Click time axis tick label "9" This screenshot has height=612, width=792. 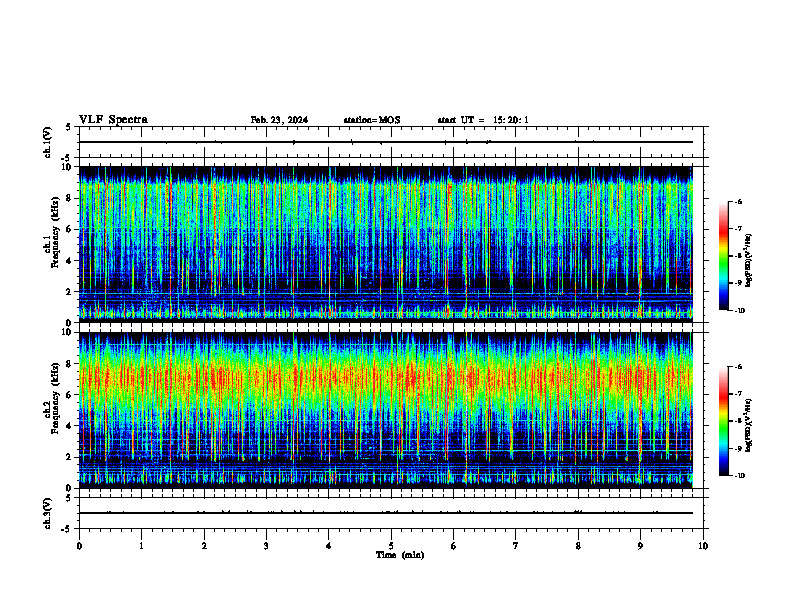(640, 546)
